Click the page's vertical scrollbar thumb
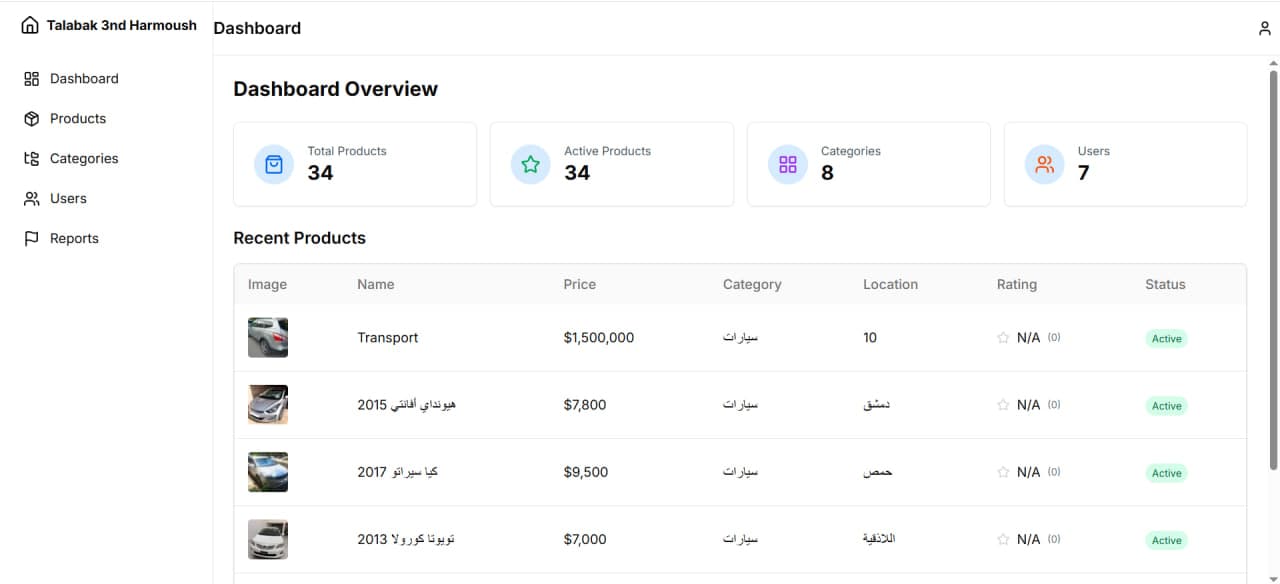The width and height of the screenshot is (1280, 584). (1273, 270)
